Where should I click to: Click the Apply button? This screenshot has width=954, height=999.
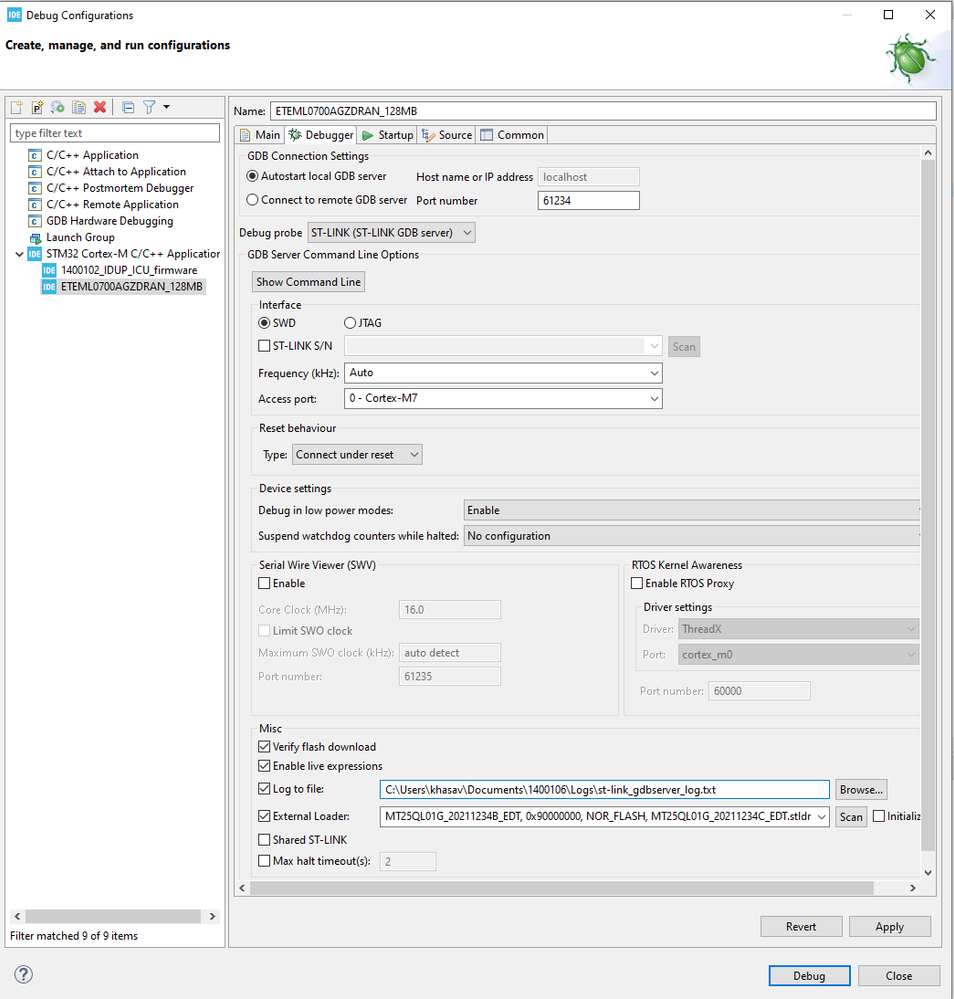click(x=890, y=926)
